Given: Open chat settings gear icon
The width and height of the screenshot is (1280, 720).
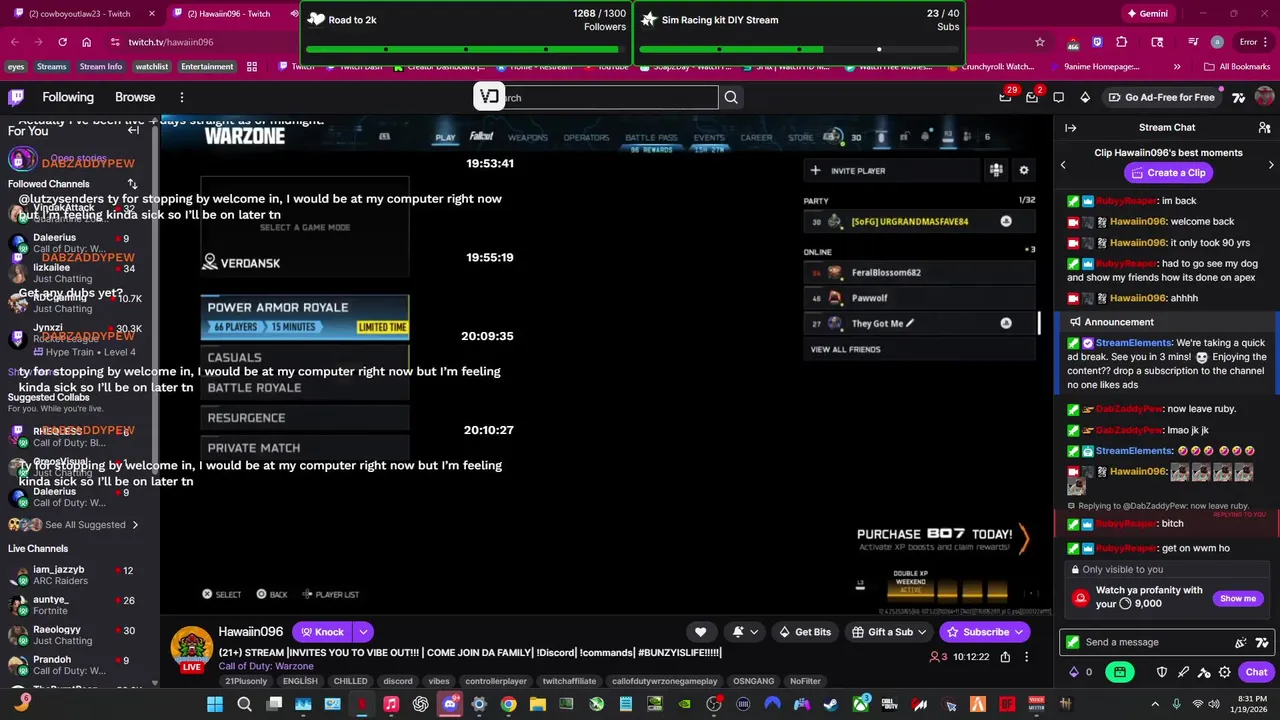Looking at the screenshot, I should (x=1225, y=672).
